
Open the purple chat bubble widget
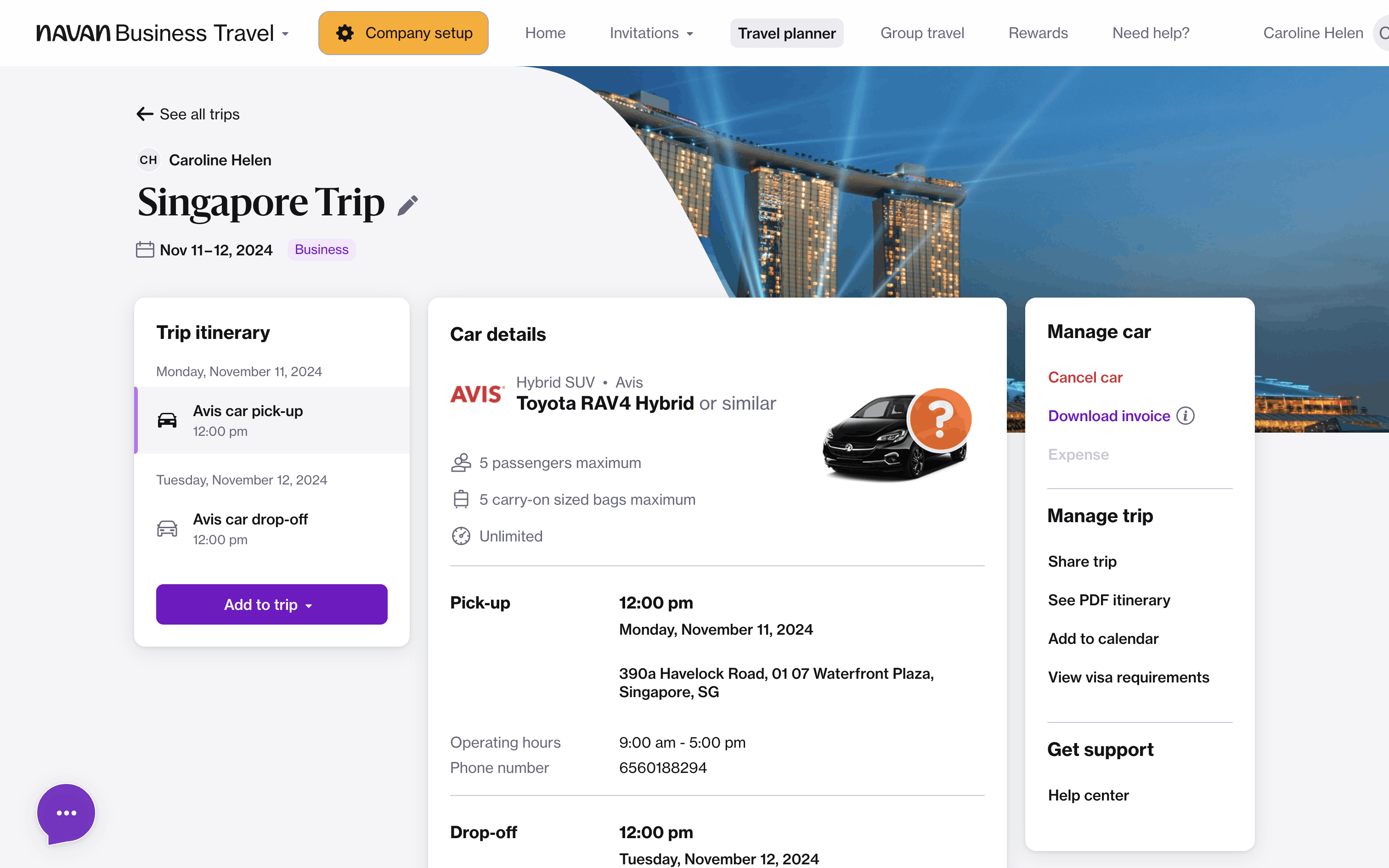click(66, 813)
